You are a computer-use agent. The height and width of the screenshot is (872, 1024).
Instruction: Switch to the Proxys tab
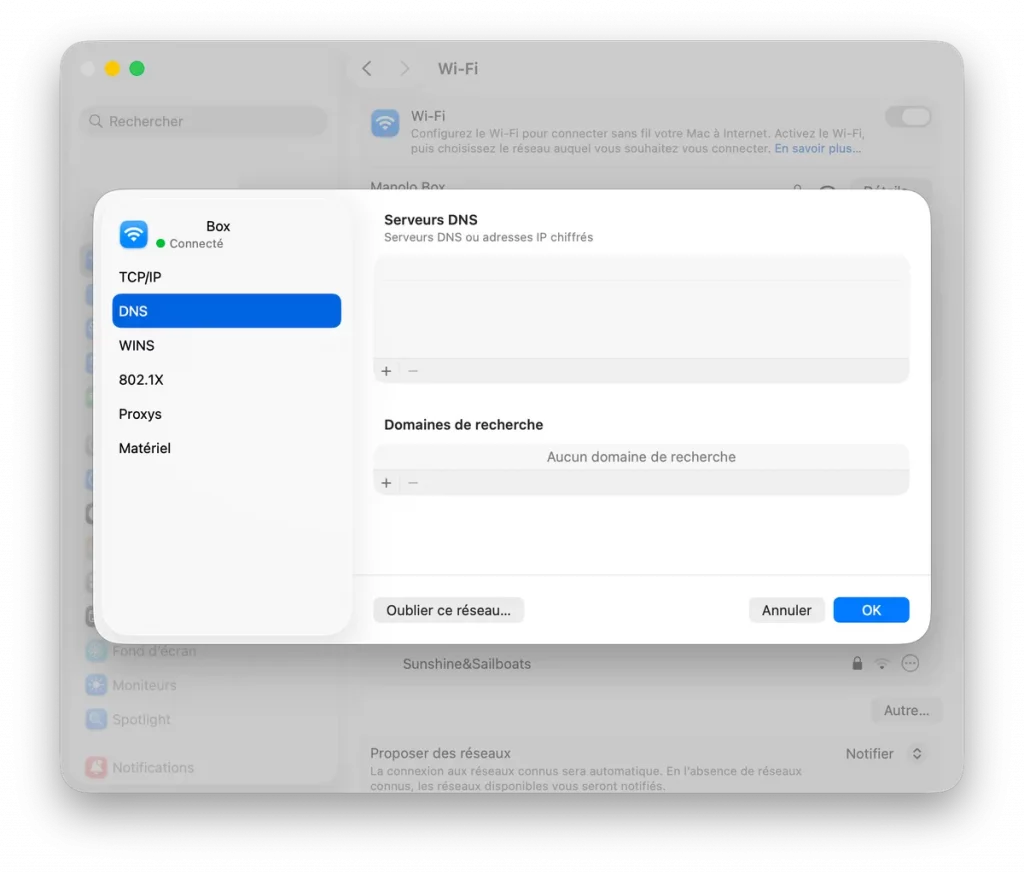tap(141, 413)
